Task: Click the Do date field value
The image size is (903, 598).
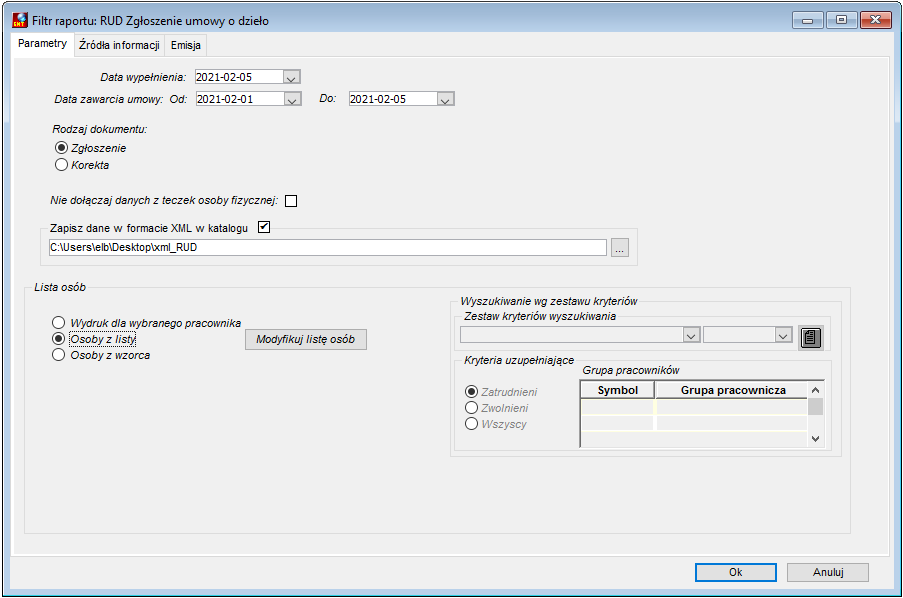Action: pos(393,99)
